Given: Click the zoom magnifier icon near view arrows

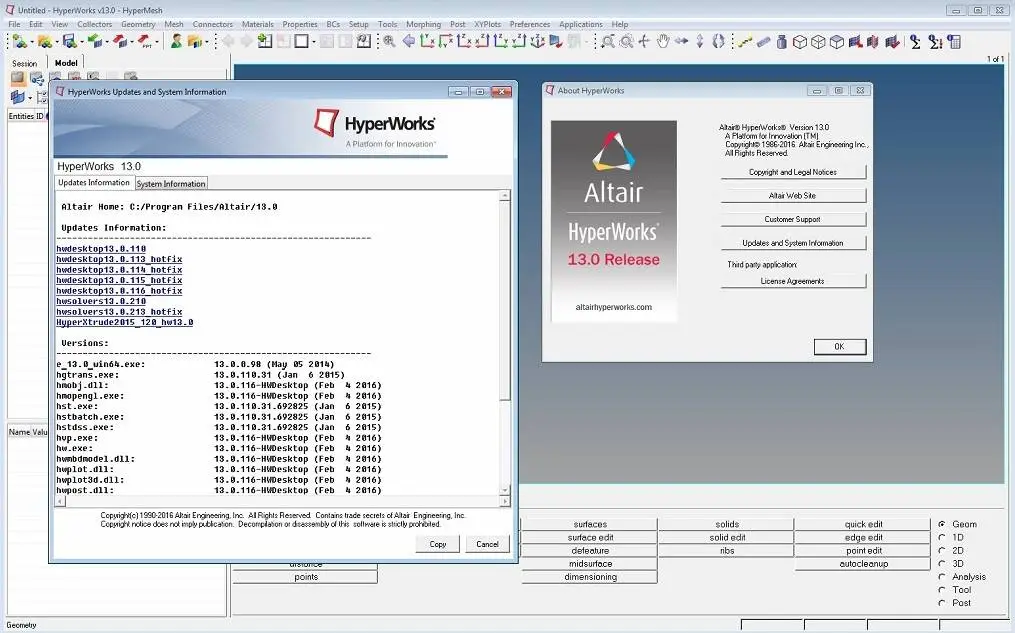Looking at the screenshot, I should (389, 41).
